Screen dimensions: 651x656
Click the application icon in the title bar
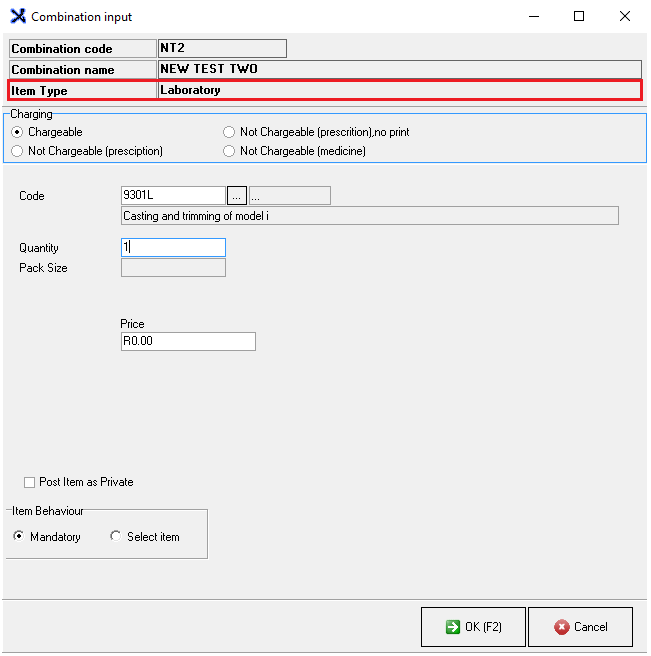coord(17,17)
